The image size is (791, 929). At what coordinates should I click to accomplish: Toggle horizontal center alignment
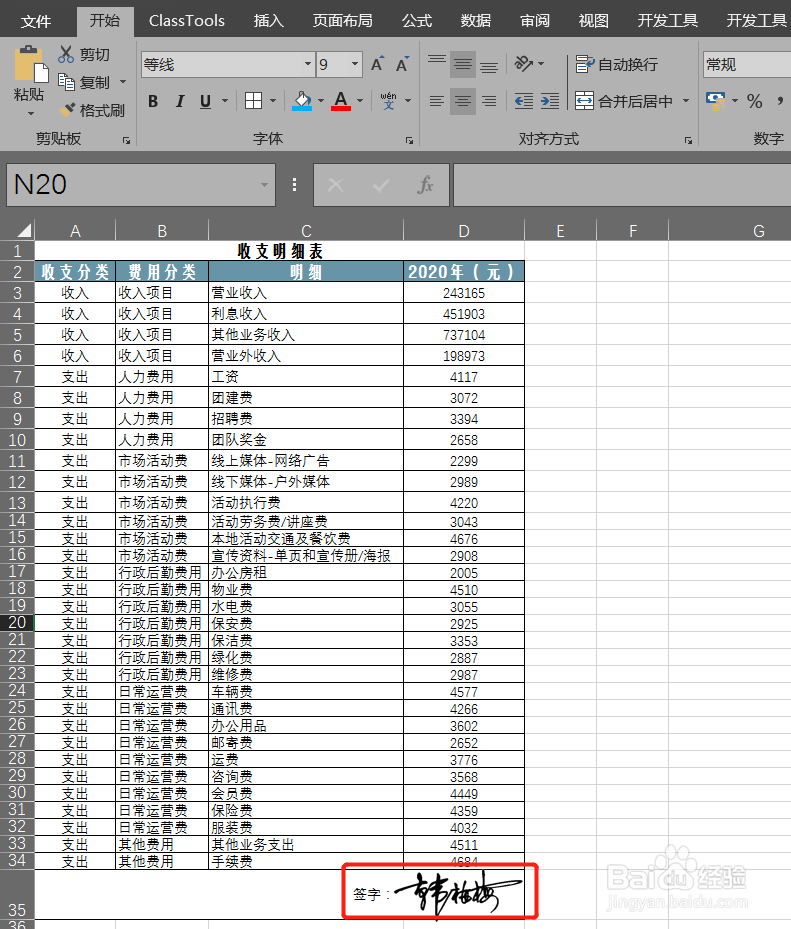pos(463,101)
